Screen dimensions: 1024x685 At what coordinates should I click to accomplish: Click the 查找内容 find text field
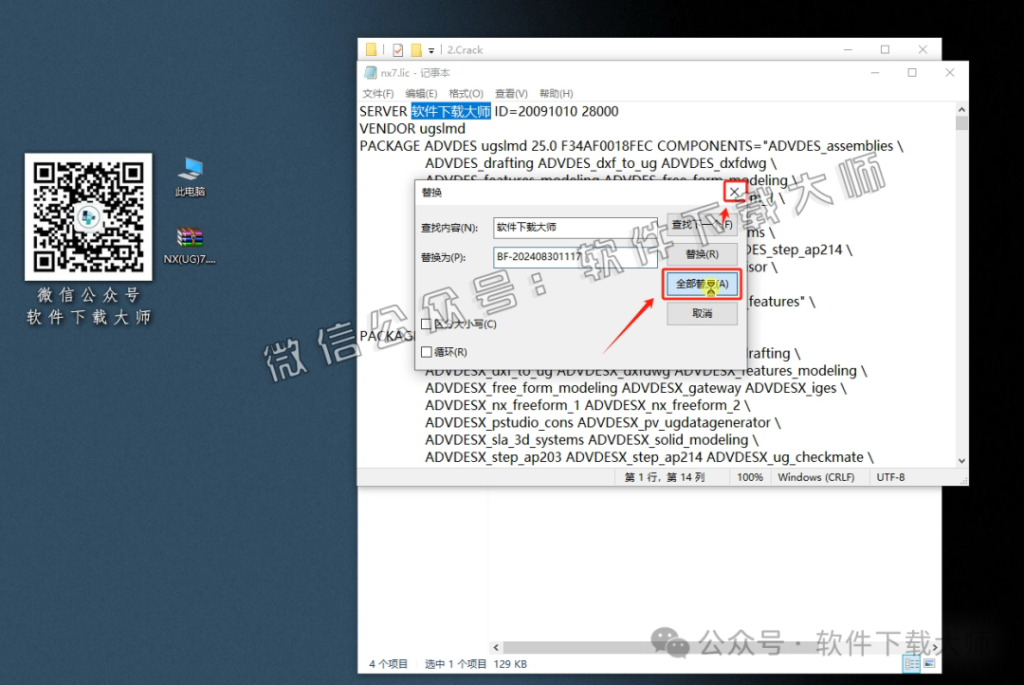(x=574, y=228)
